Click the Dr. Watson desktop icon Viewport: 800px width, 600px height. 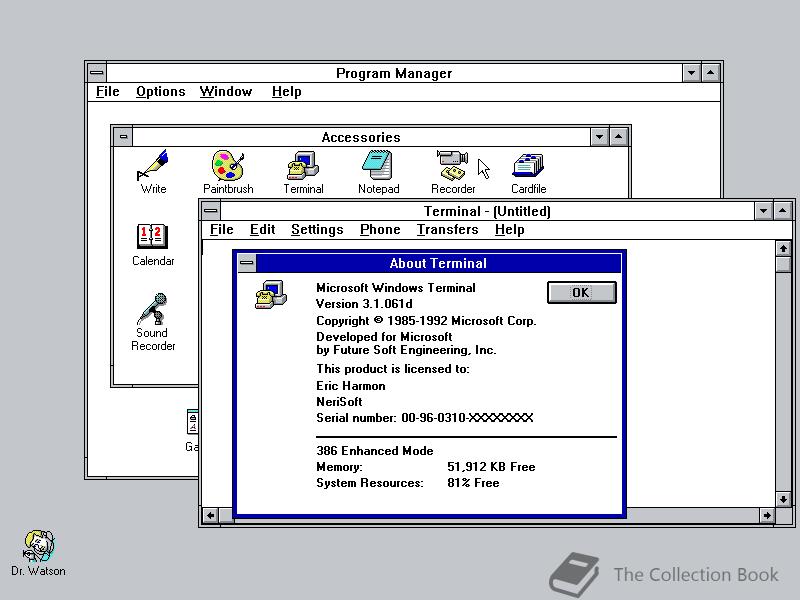(x=38, y=553)
